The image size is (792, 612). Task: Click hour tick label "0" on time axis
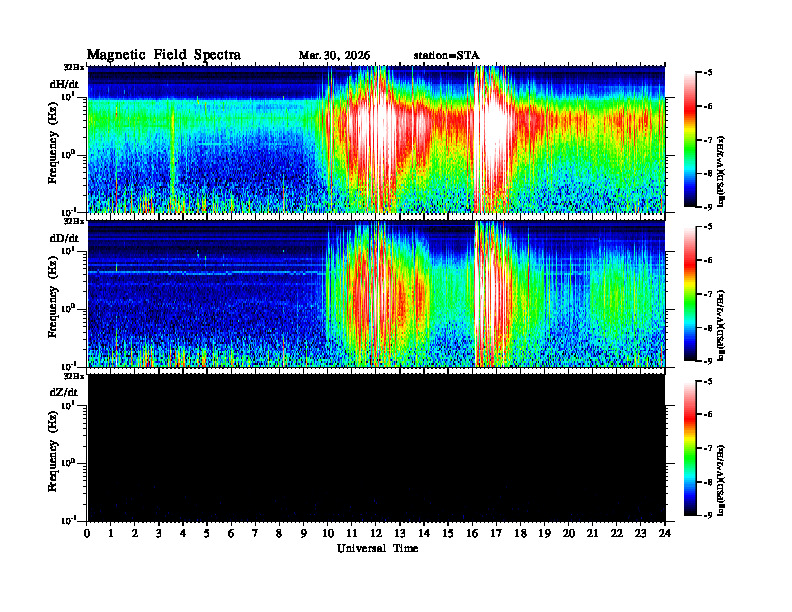(x=87, y=534)
